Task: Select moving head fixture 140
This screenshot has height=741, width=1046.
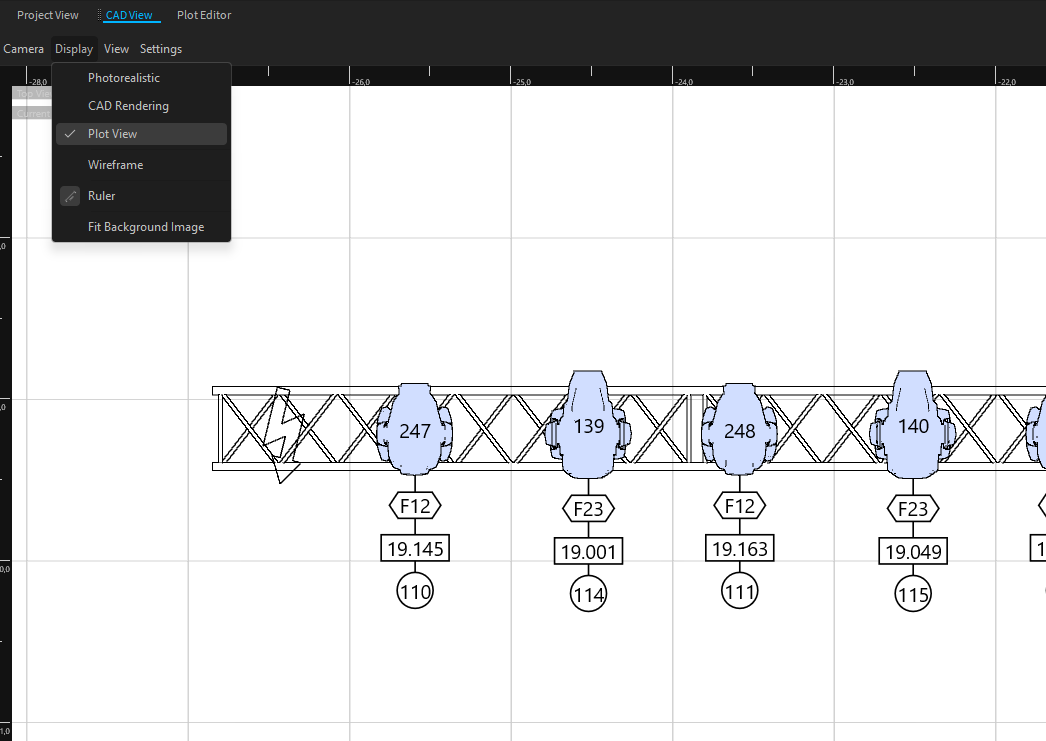Action: click(x=913, y=426)
